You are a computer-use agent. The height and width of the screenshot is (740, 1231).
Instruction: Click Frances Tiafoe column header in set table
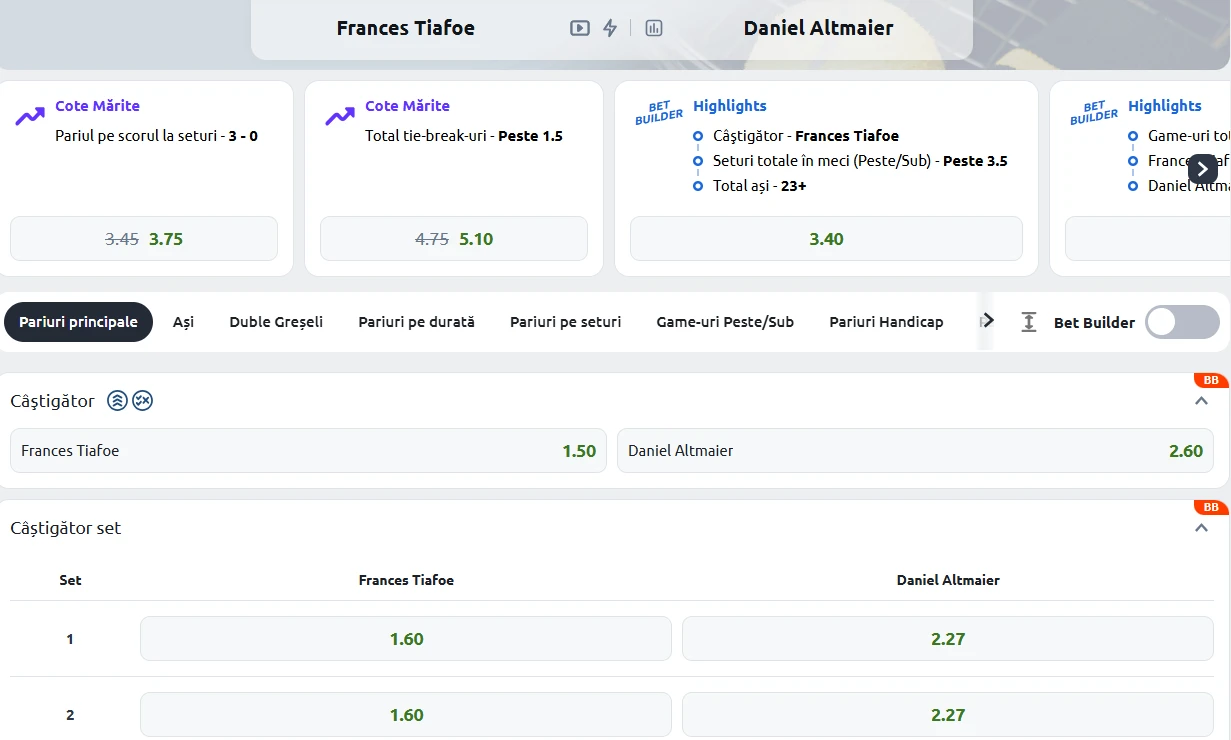click(406, 580)
